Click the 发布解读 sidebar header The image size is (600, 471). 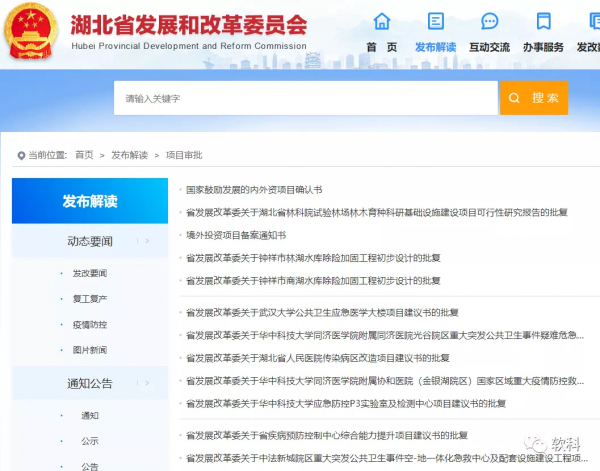pyautogui.click(x=90, y=201)
